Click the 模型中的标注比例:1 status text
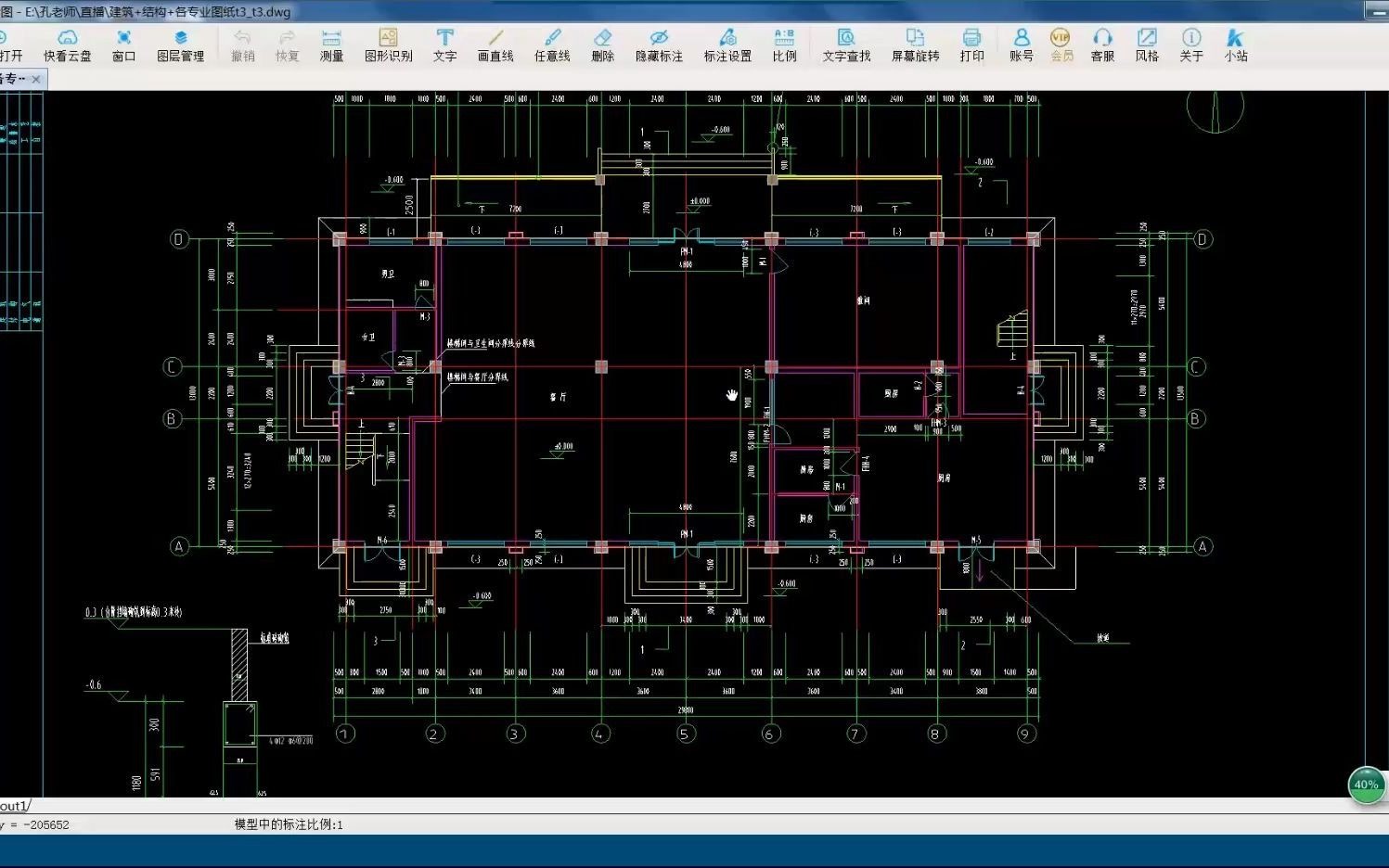The height and width of the screenshot is (868, 1389). coord(289,824)
